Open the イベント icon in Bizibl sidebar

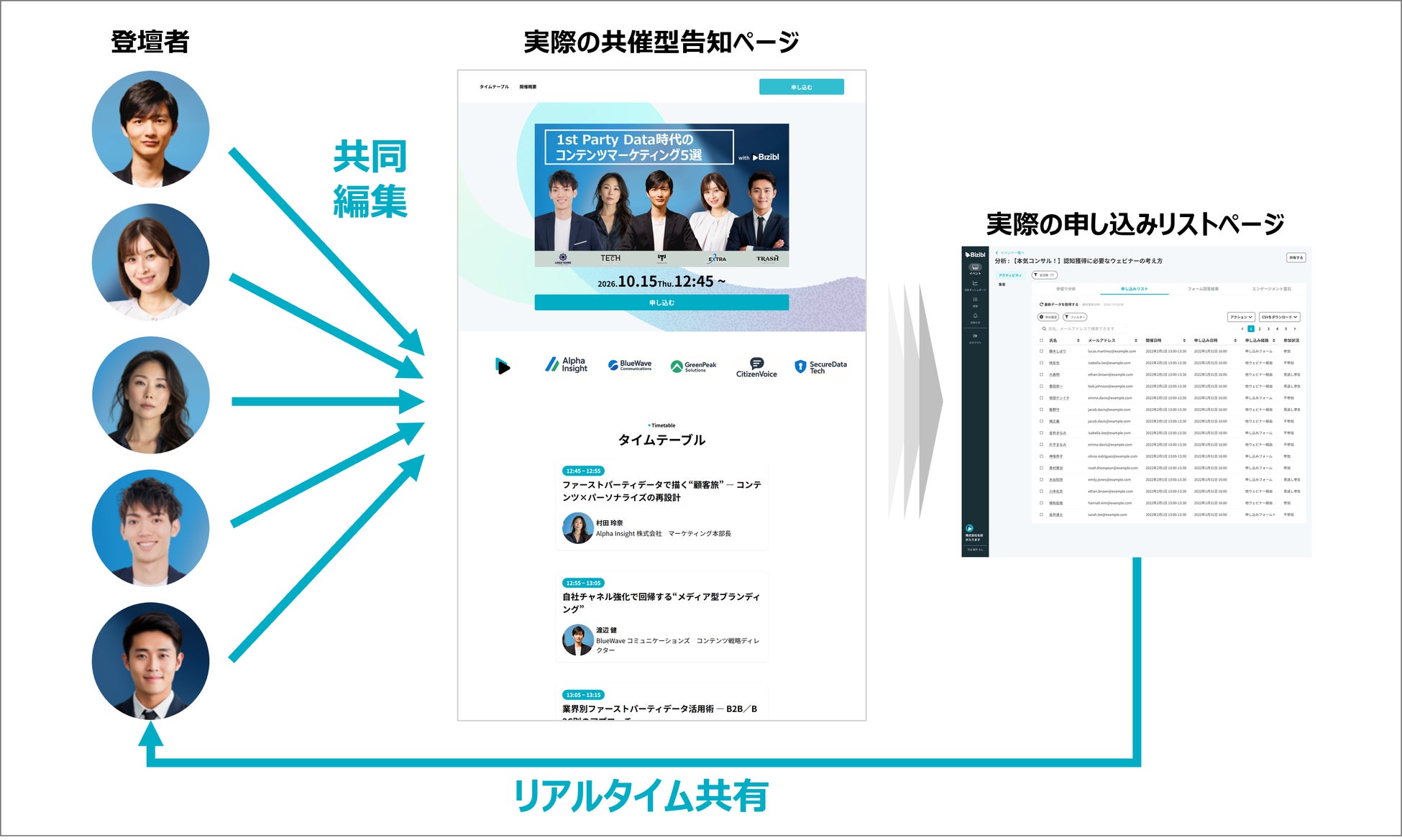coord(975,268)
